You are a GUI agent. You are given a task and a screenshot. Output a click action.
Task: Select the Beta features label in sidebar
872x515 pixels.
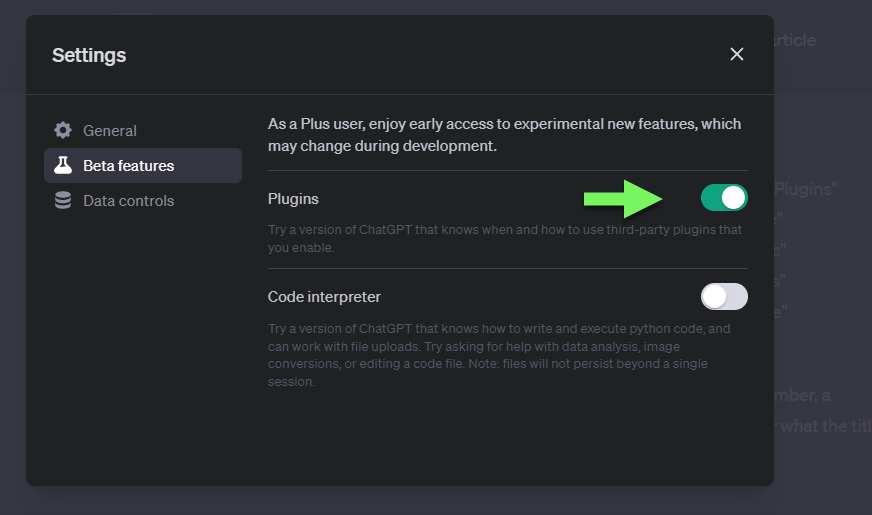click(128, 166)
